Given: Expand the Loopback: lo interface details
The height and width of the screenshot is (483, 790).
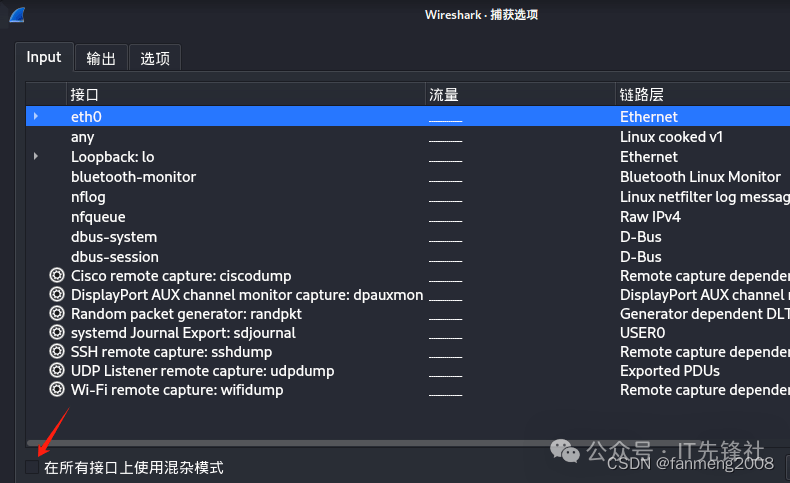Looking at the screenshot, I should [x=36, y=157].
